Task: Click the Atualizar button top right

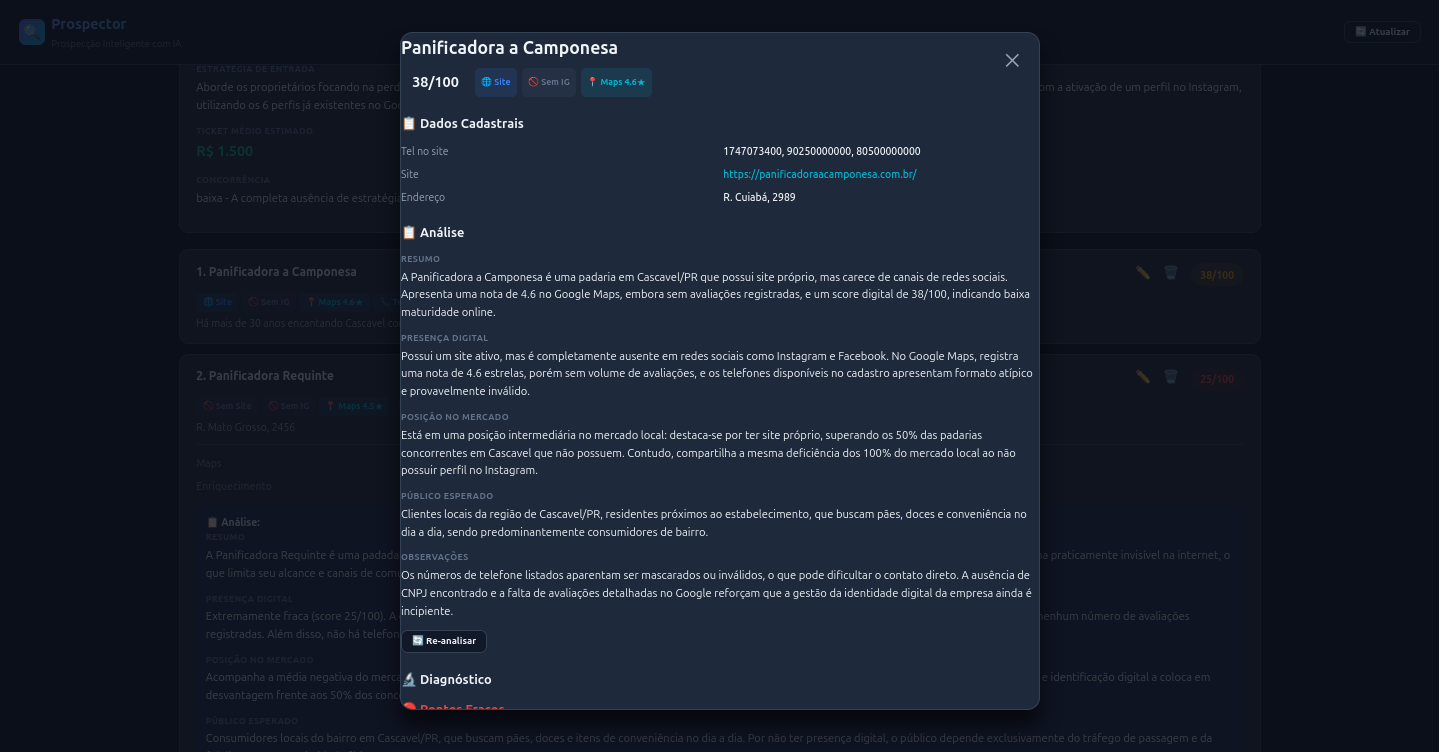Action: click(1382, 31)
